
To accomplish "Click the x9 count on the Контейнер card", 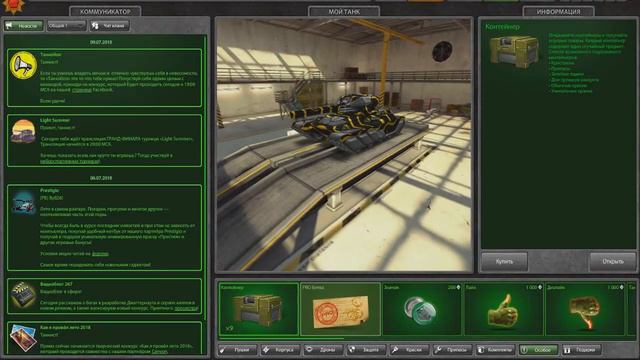I will coord(229,328).
